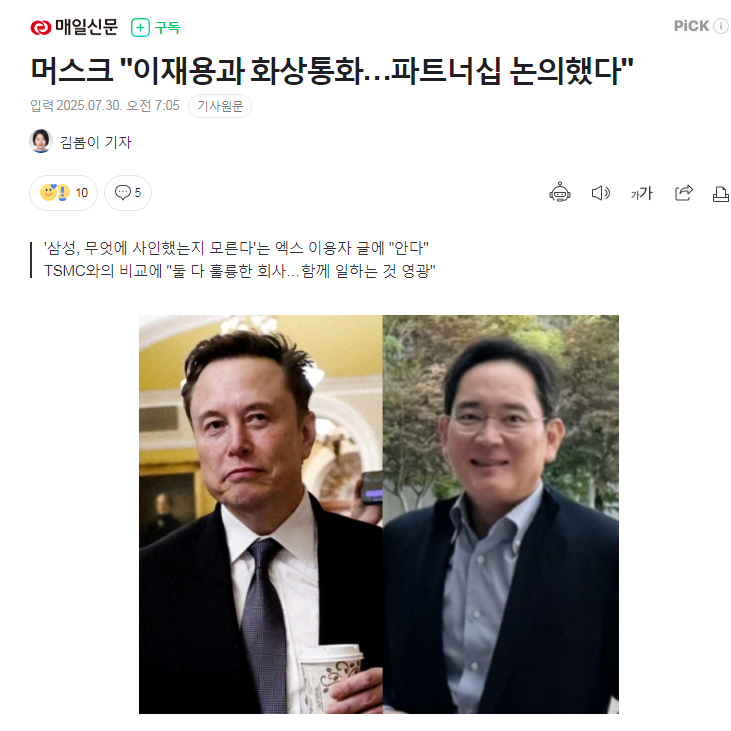Click the article headline about 머스크
This screenshot has height=731, width=731.
click(x=332, y=71)
